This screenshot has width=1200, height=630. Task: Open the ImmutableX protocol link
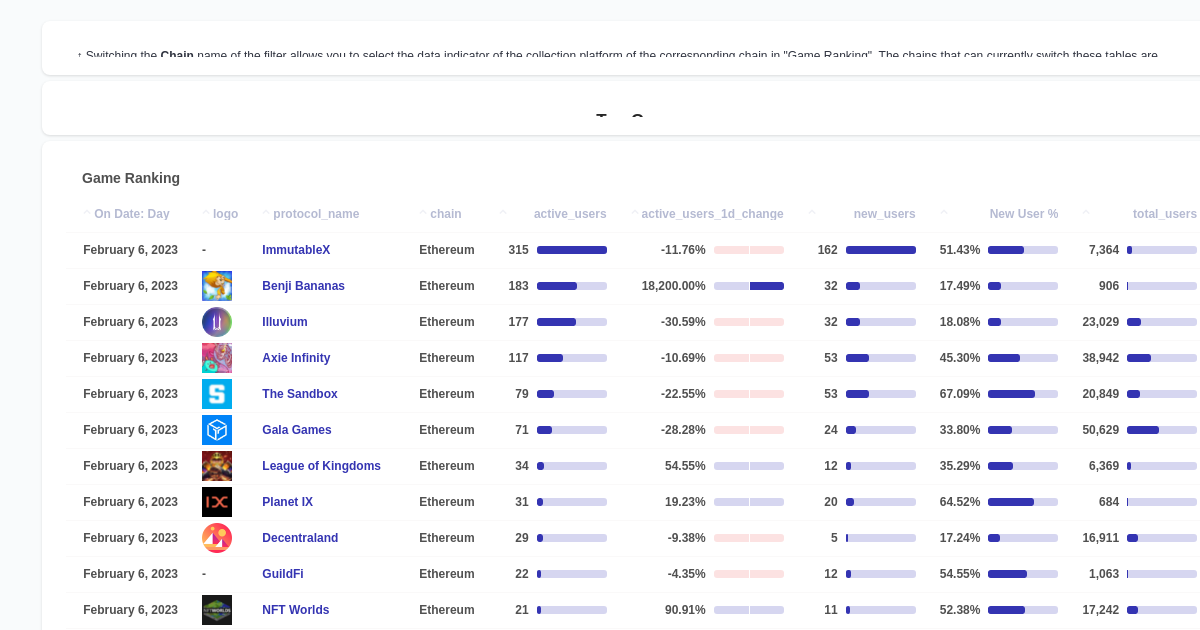coord(296,250)
